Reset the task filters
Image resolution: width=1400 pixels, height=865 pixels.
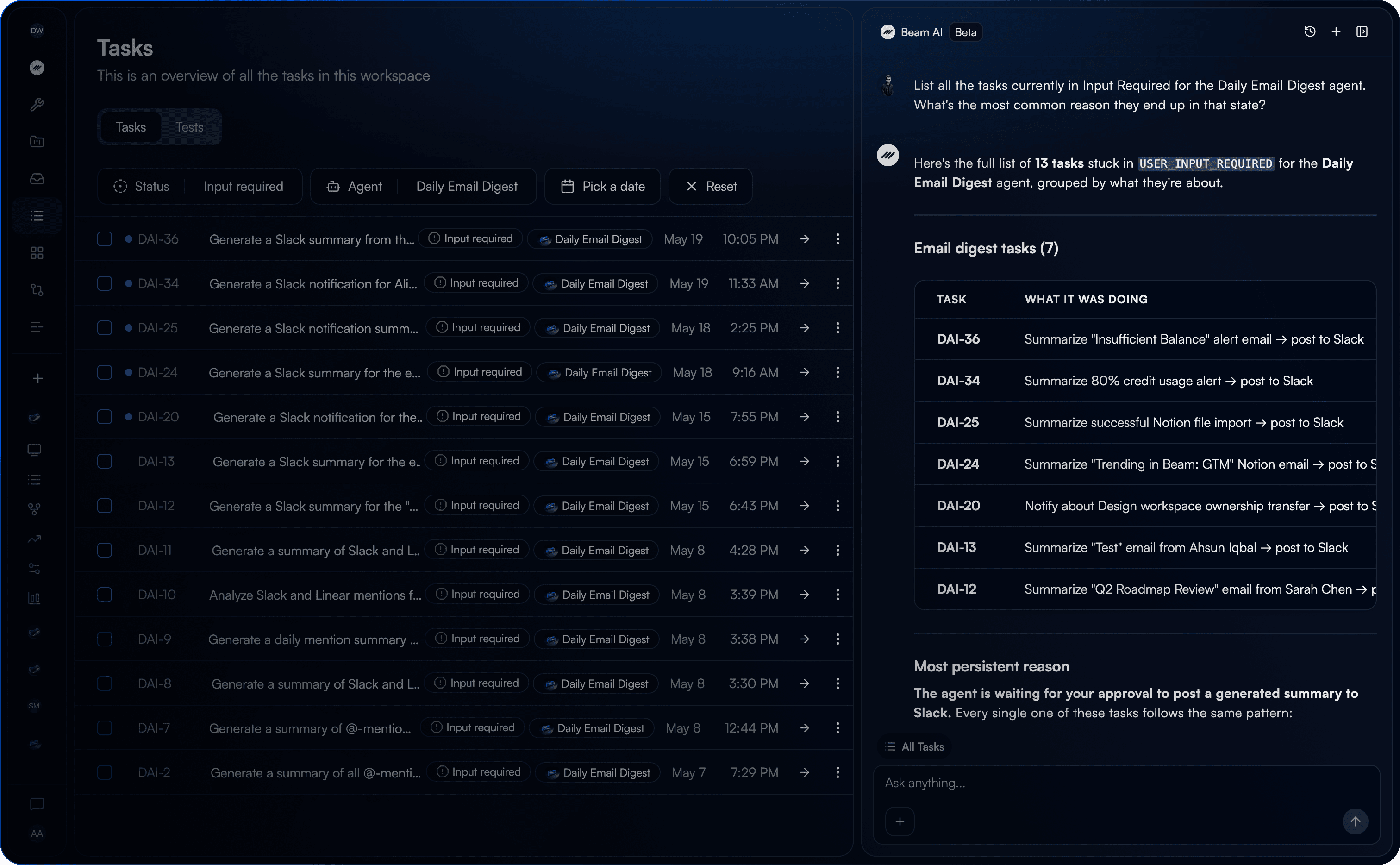(x=711, y=187)
